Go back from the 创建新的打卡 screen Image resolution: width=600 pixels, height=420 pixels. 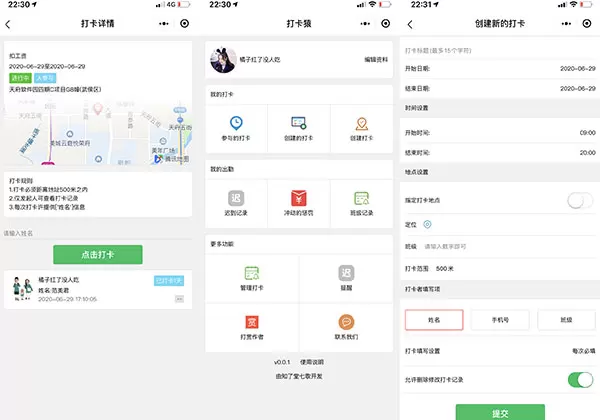click(410, 24)
